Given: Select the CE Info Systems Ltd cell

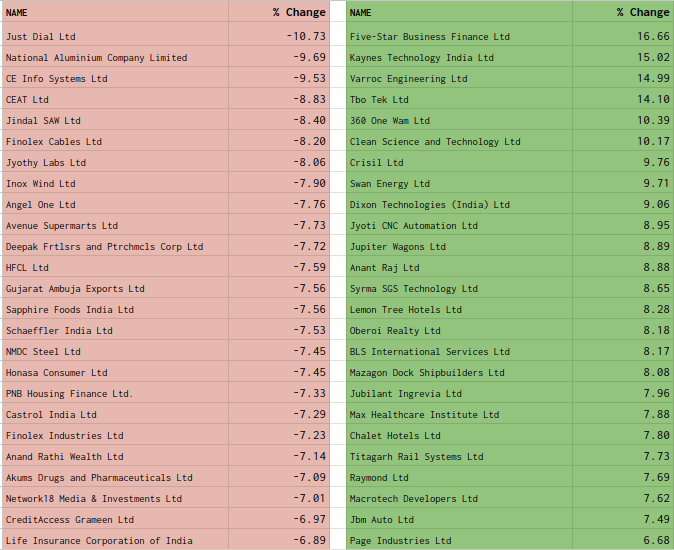Looking at the screenshot, I should [115, 78].
